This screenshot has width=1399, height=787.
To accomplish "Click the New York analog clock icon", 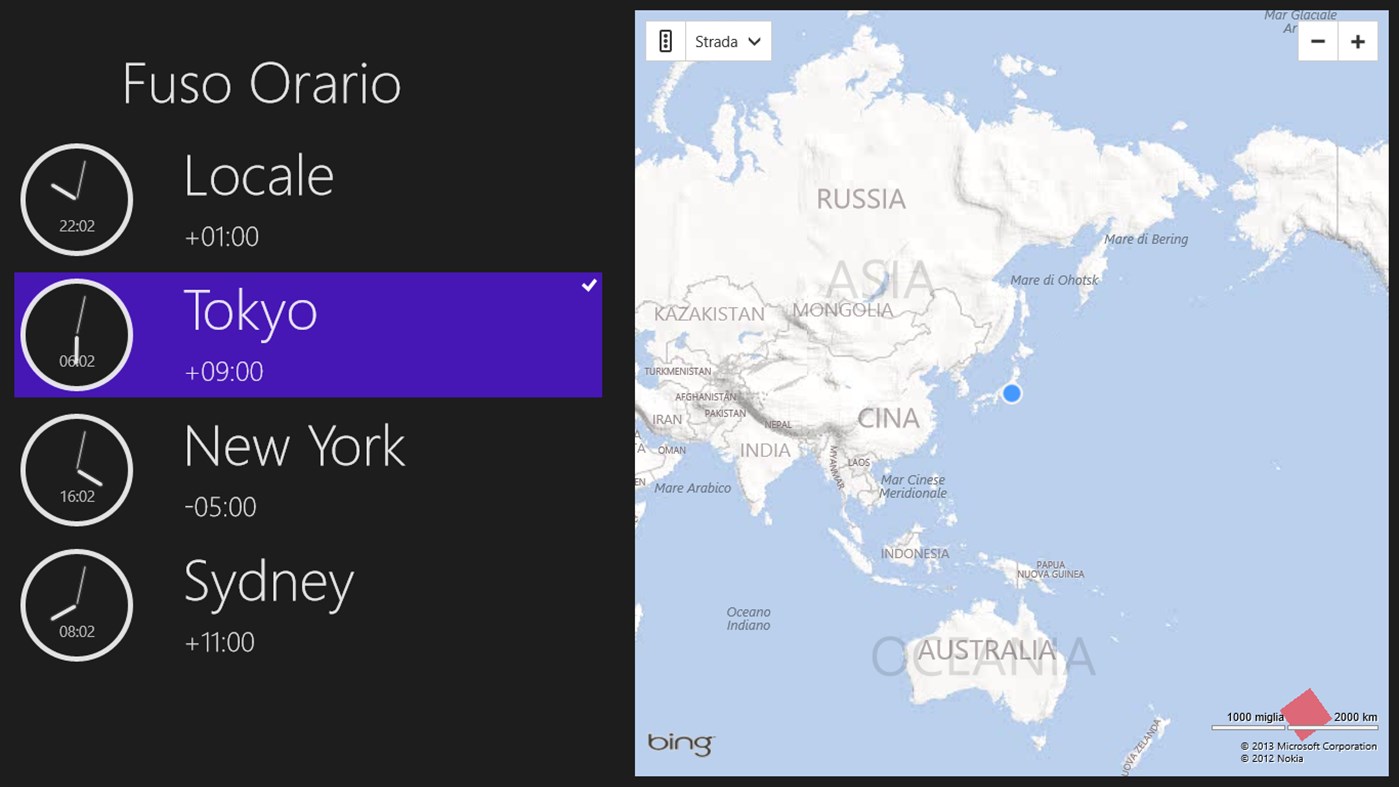I will point(77,469).
